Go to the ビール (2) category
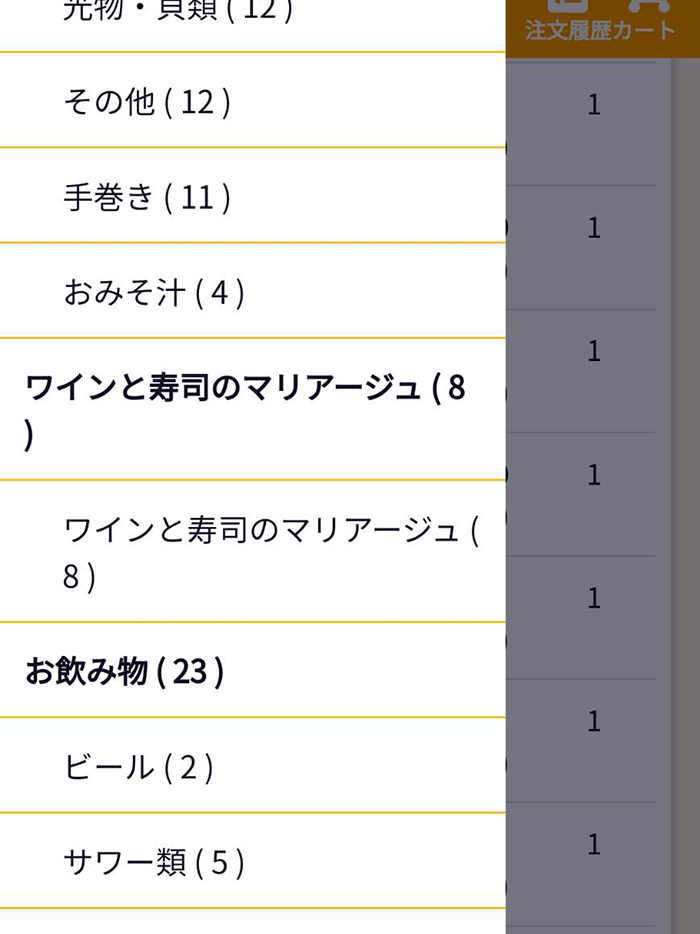 pyautogui.click(x=138, y=767)
